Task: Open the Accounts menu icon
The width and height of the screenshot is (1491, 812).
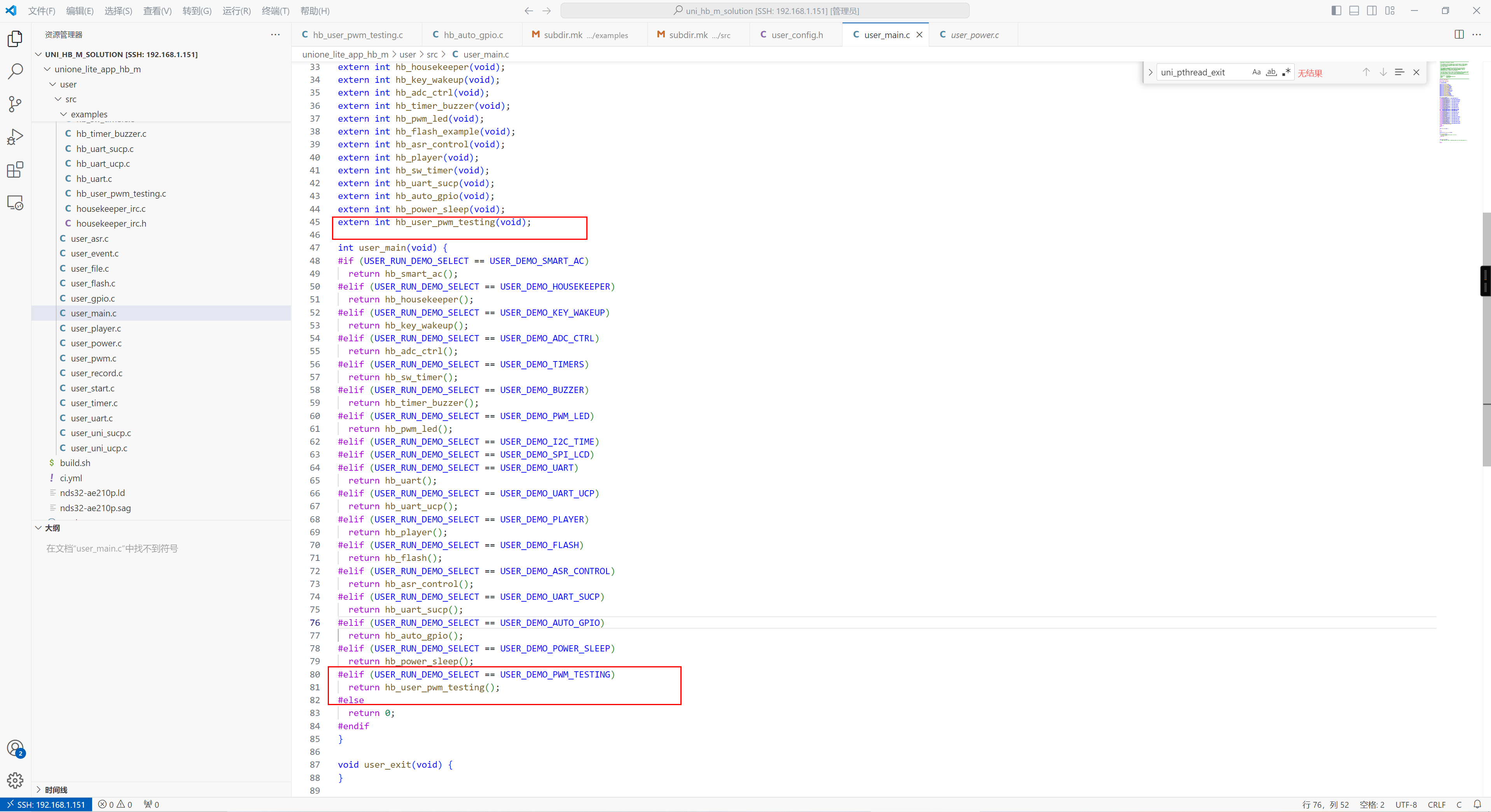Action: coord(15,748)
